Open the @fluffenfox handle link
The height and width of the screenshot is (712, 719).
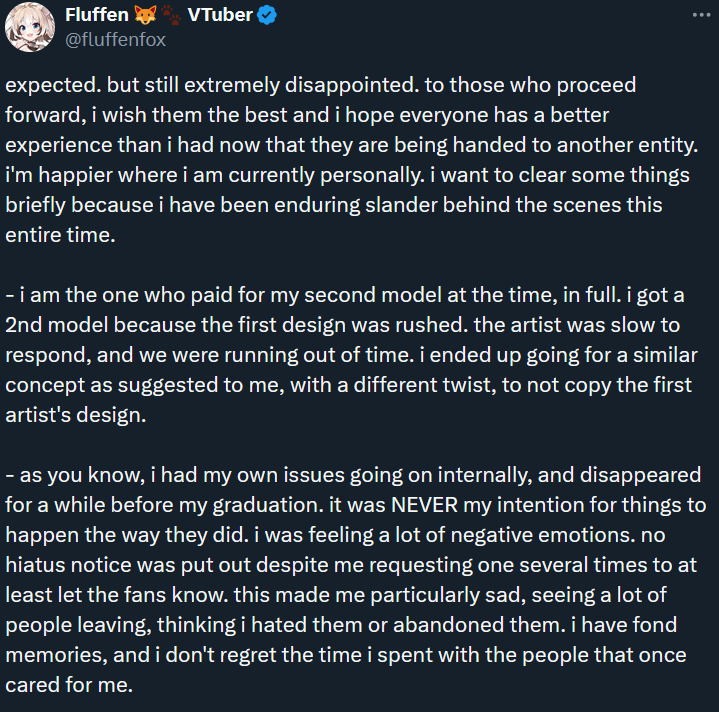115,40
